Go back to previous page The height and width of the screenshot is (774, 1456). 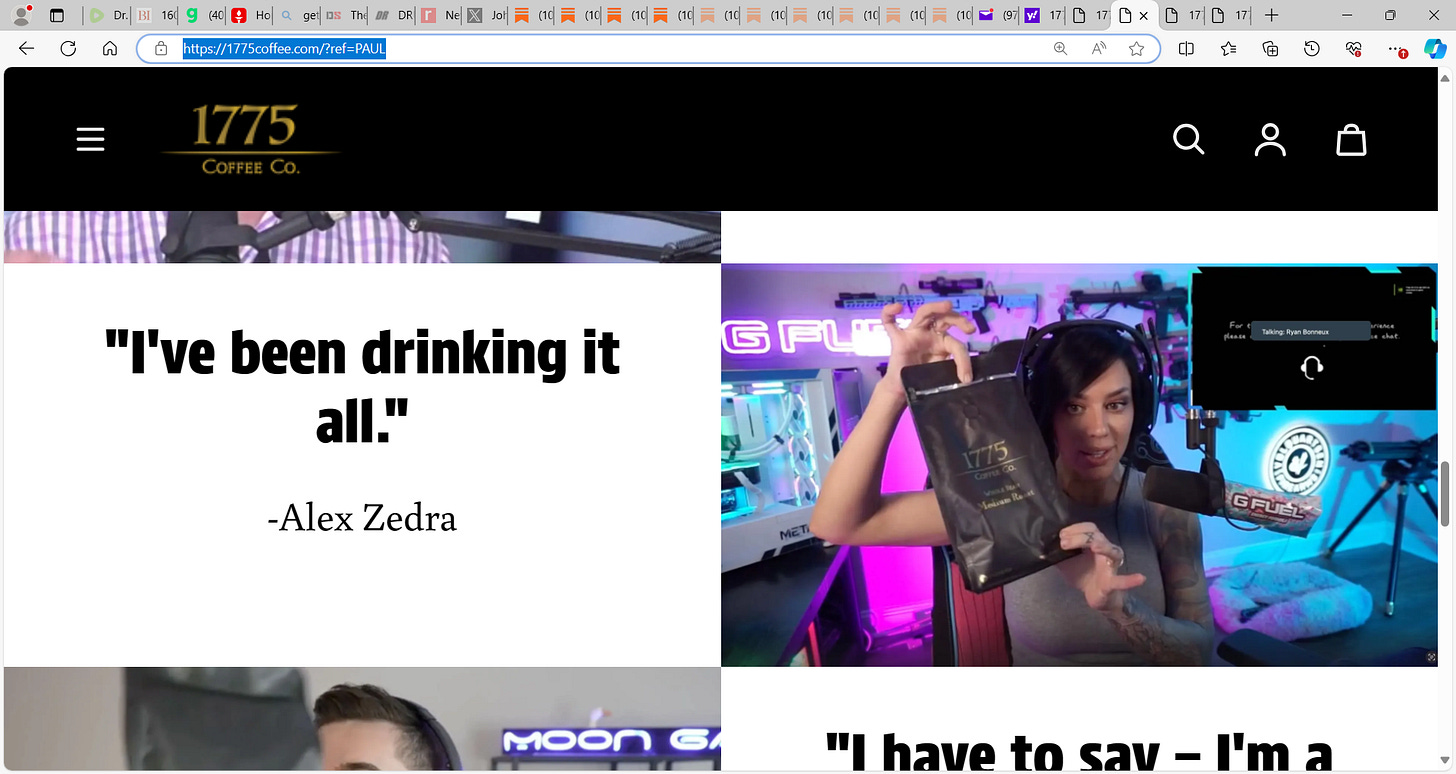(x=26, y=48)
